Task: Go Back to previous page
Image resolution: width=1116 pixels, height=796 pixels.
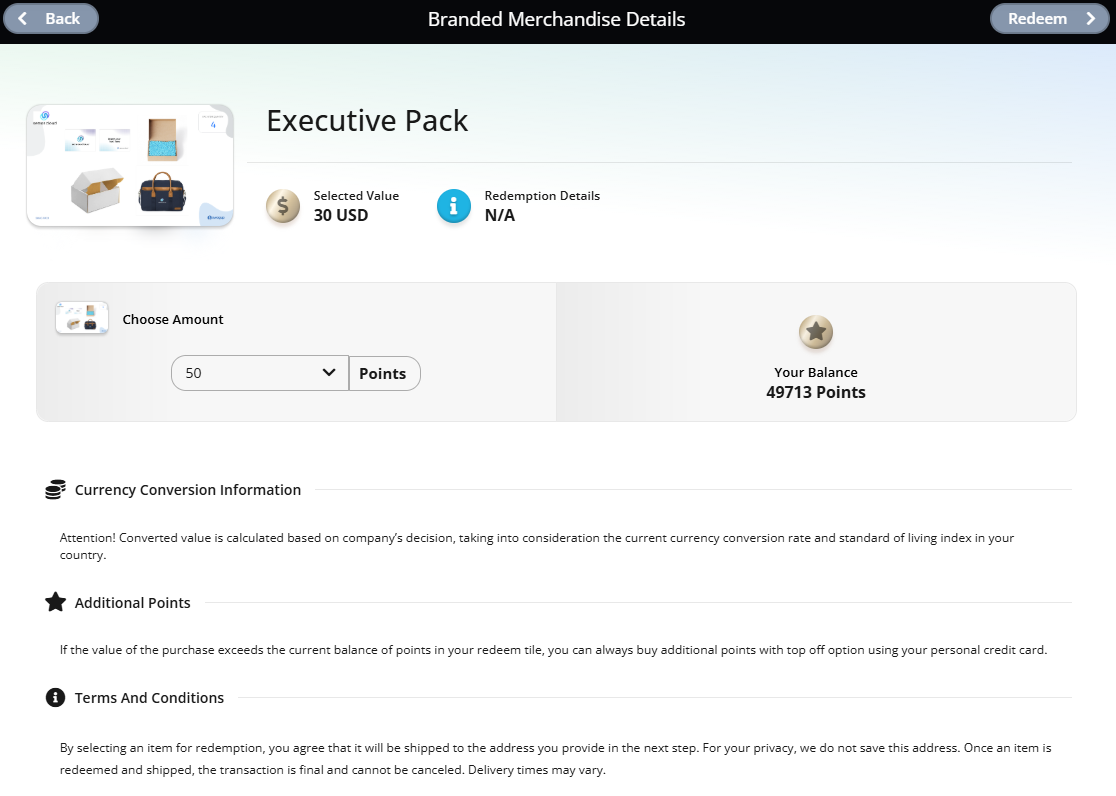Action: [x=51, y=19]
